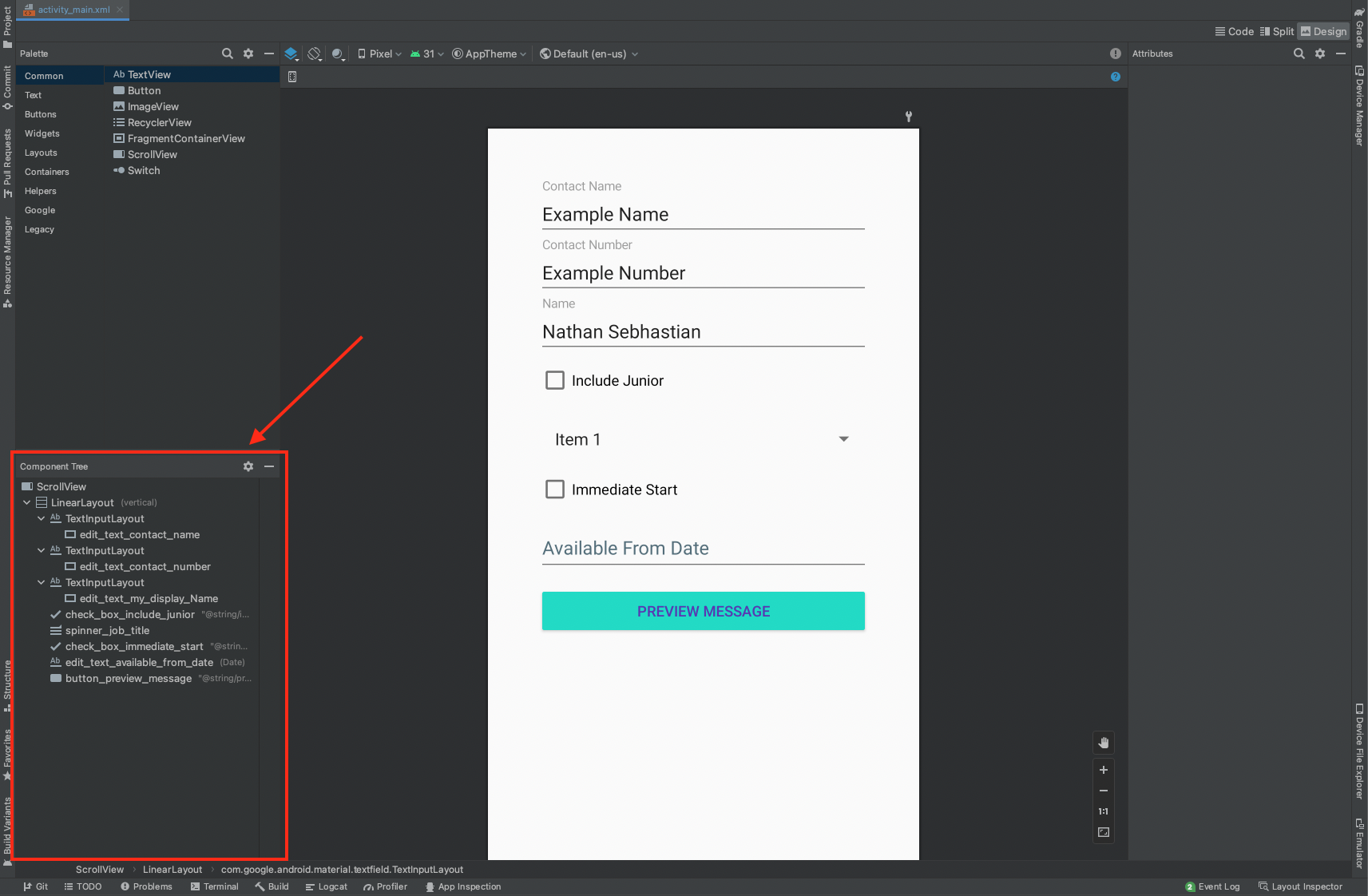Click LinearLayout in the breadcrumb bar
The width and height of the screenshot is (1368, 896).
(172, 870)
